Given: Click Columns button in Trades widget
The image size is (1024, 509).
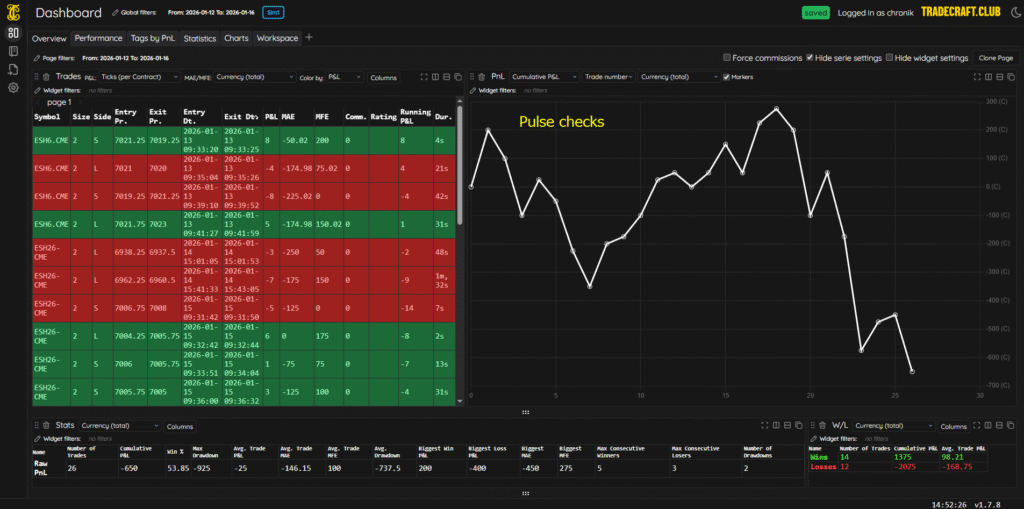Looking at the screenshot, I should (x=384, y=77).
